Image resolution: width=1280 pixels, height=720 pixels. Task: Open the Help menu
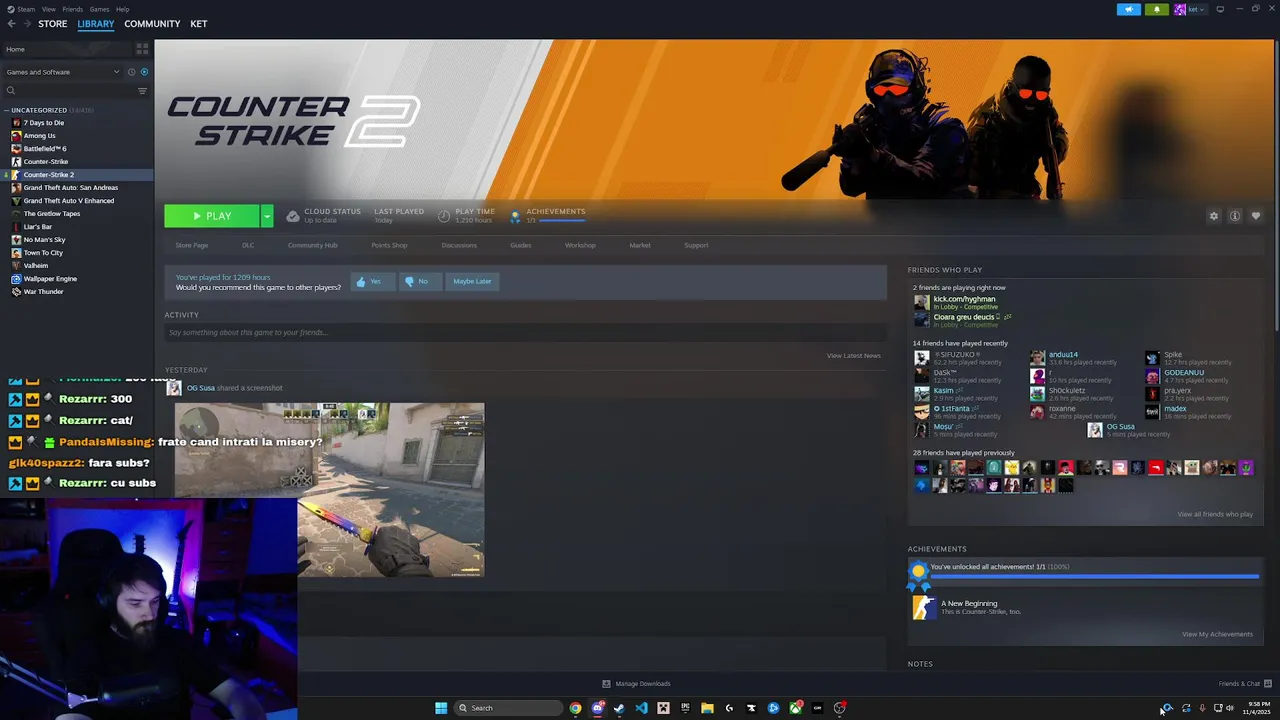pos(122,9)
